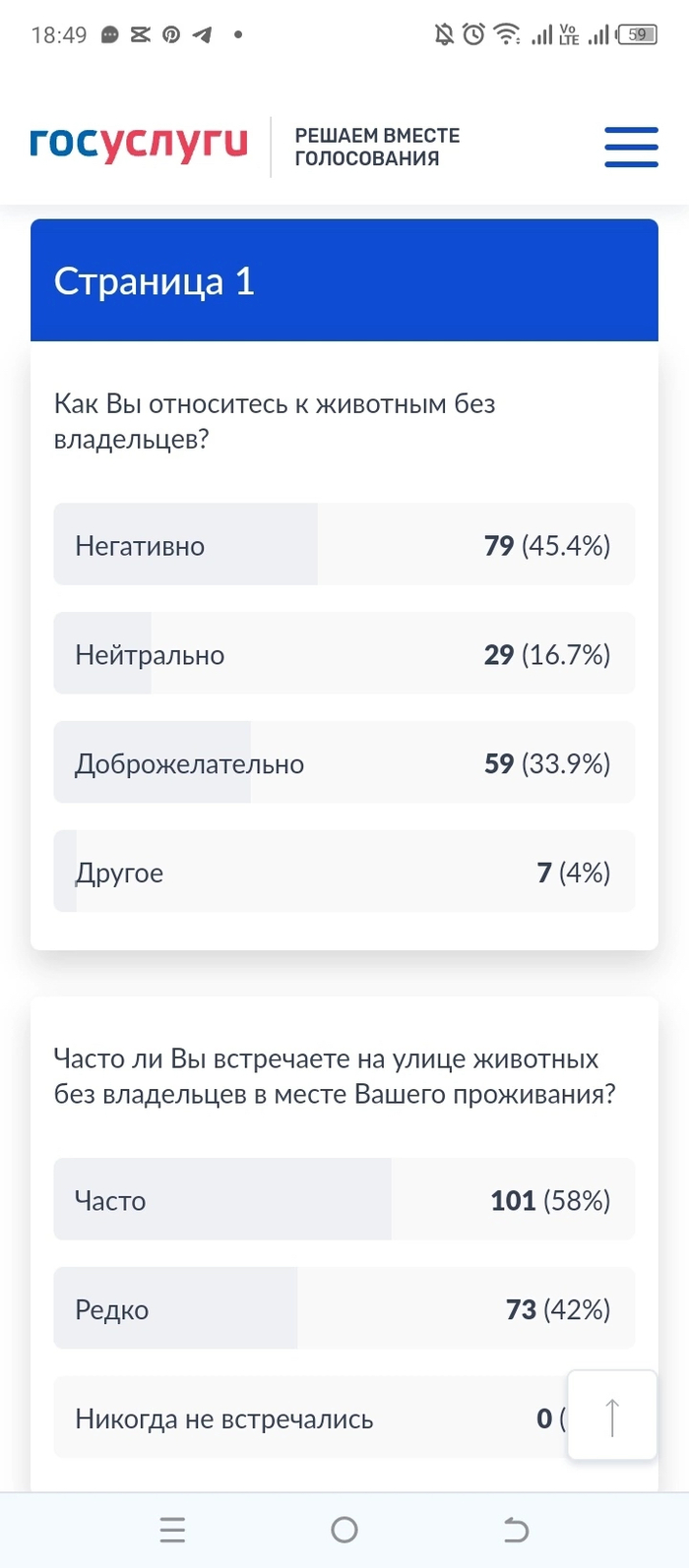Open Решаем вместе Голосования link
Image resolution: width=689 pixels, height=1568 pixels.
click(377, 147)
